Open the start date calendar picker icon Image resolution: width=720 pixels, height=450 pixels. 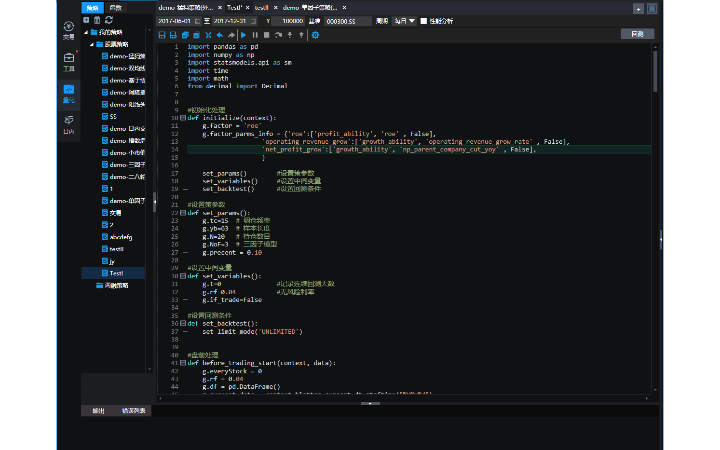click(197, 21)
